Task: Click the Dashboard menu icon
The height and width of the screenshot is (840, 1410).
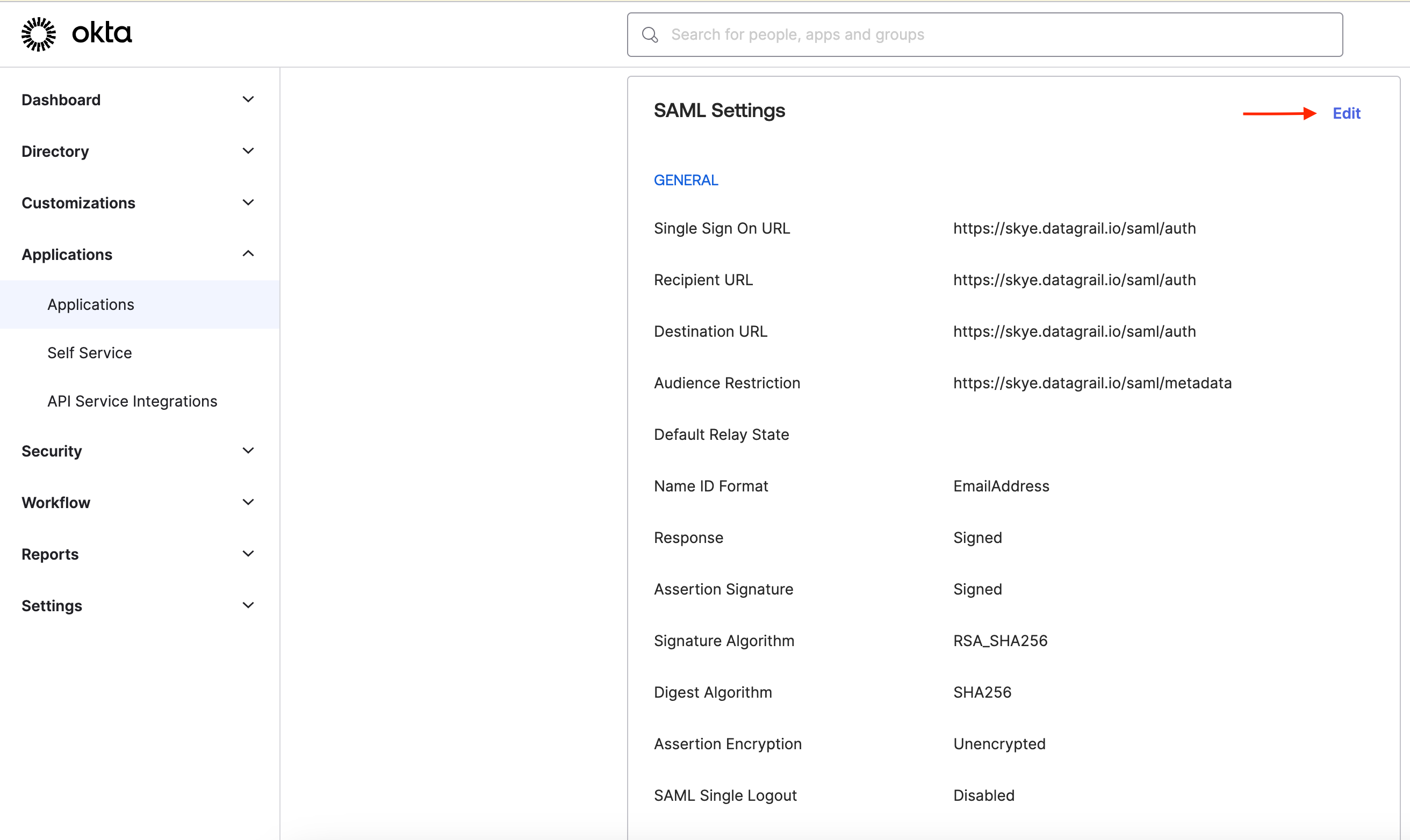Action: pyautogui.click(x=249, y=99)
